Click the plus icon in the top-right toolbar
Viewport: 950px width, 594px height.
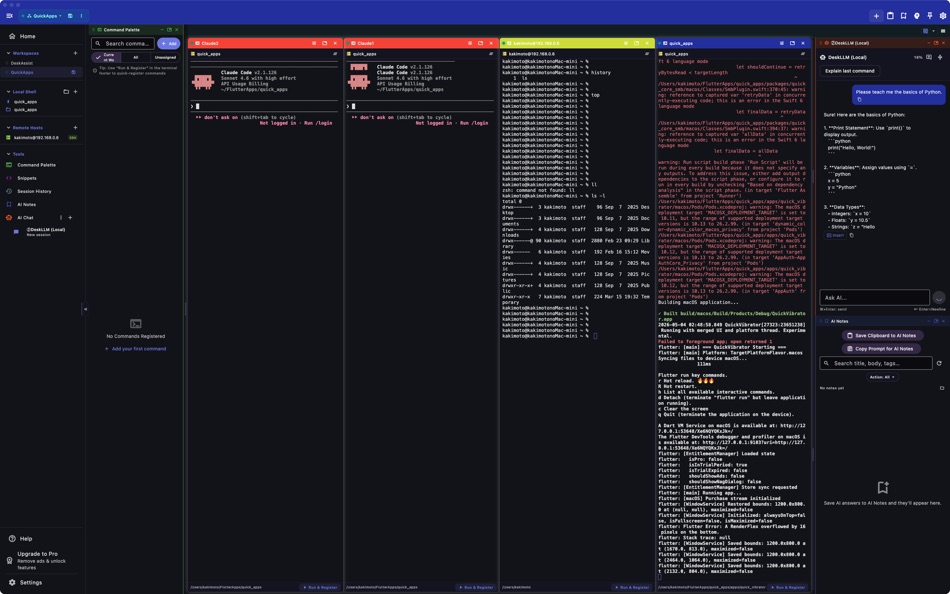click(876, 16)
